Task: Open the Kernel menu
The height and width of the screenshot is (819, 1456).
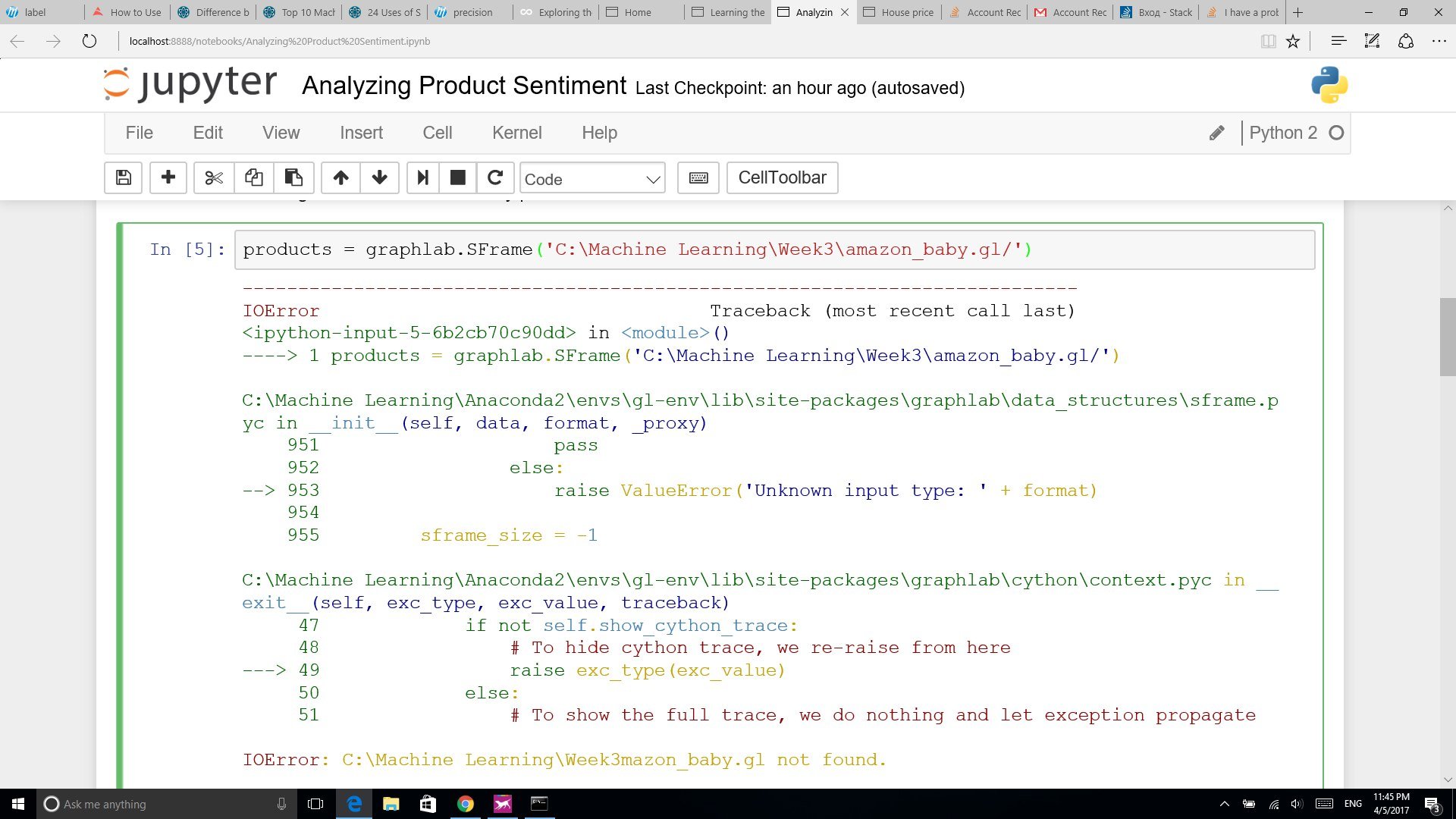Action: coord(516,133)
